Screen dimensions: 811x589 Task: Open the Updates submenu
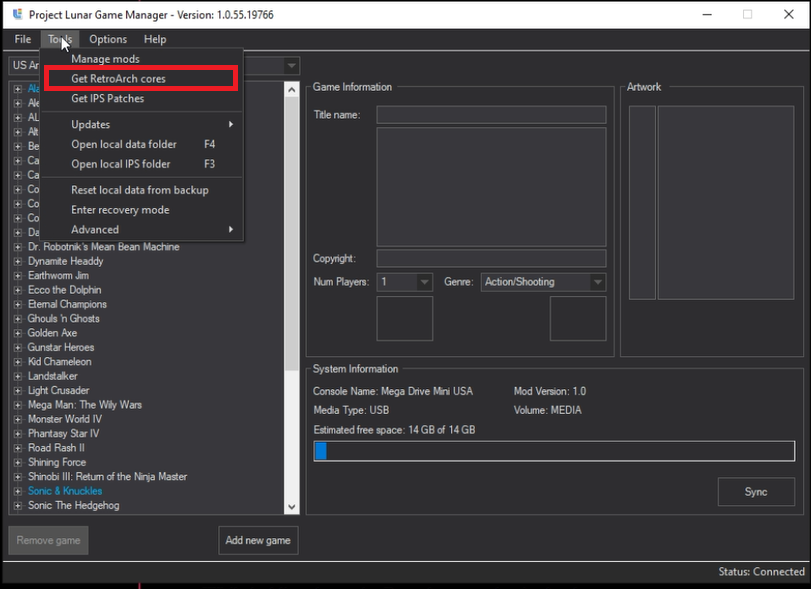point(142,125)
